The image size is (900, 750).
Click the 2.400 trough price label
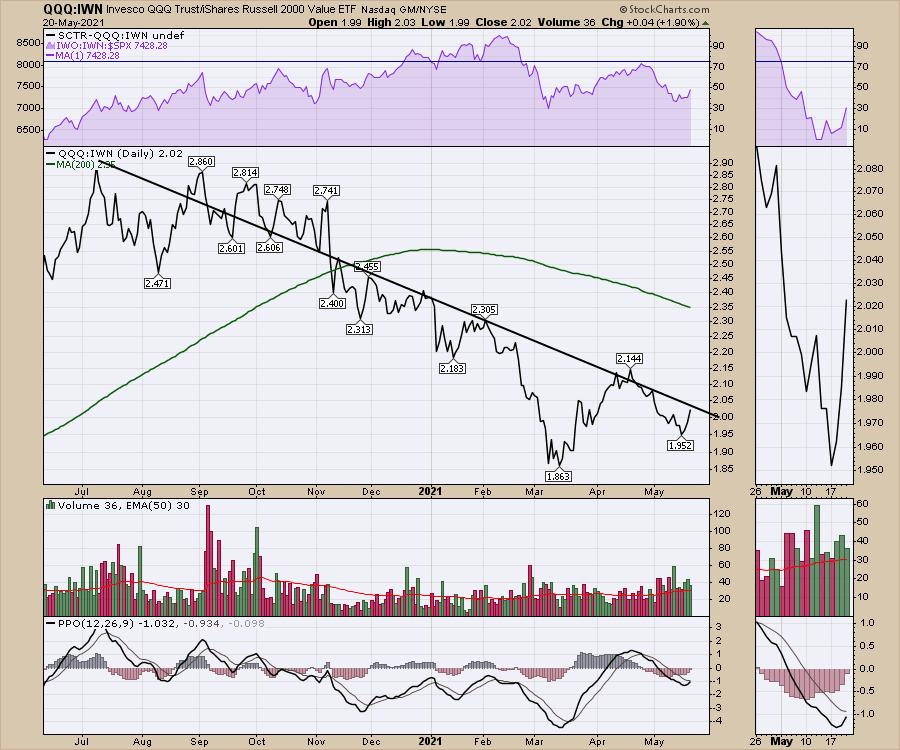332,303
